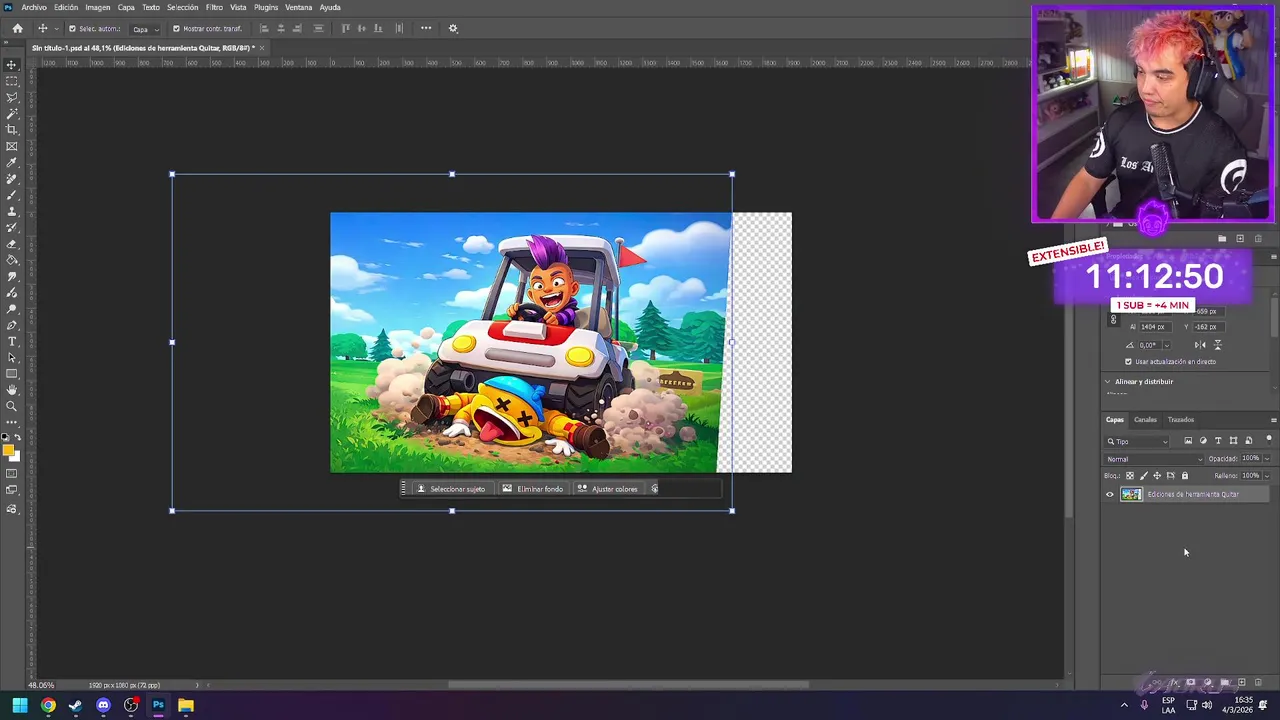Image resolution: width=1280 pixels, height=720 pixels.
Task: Select the Magic Wand tool
Action: click(12, 114)
